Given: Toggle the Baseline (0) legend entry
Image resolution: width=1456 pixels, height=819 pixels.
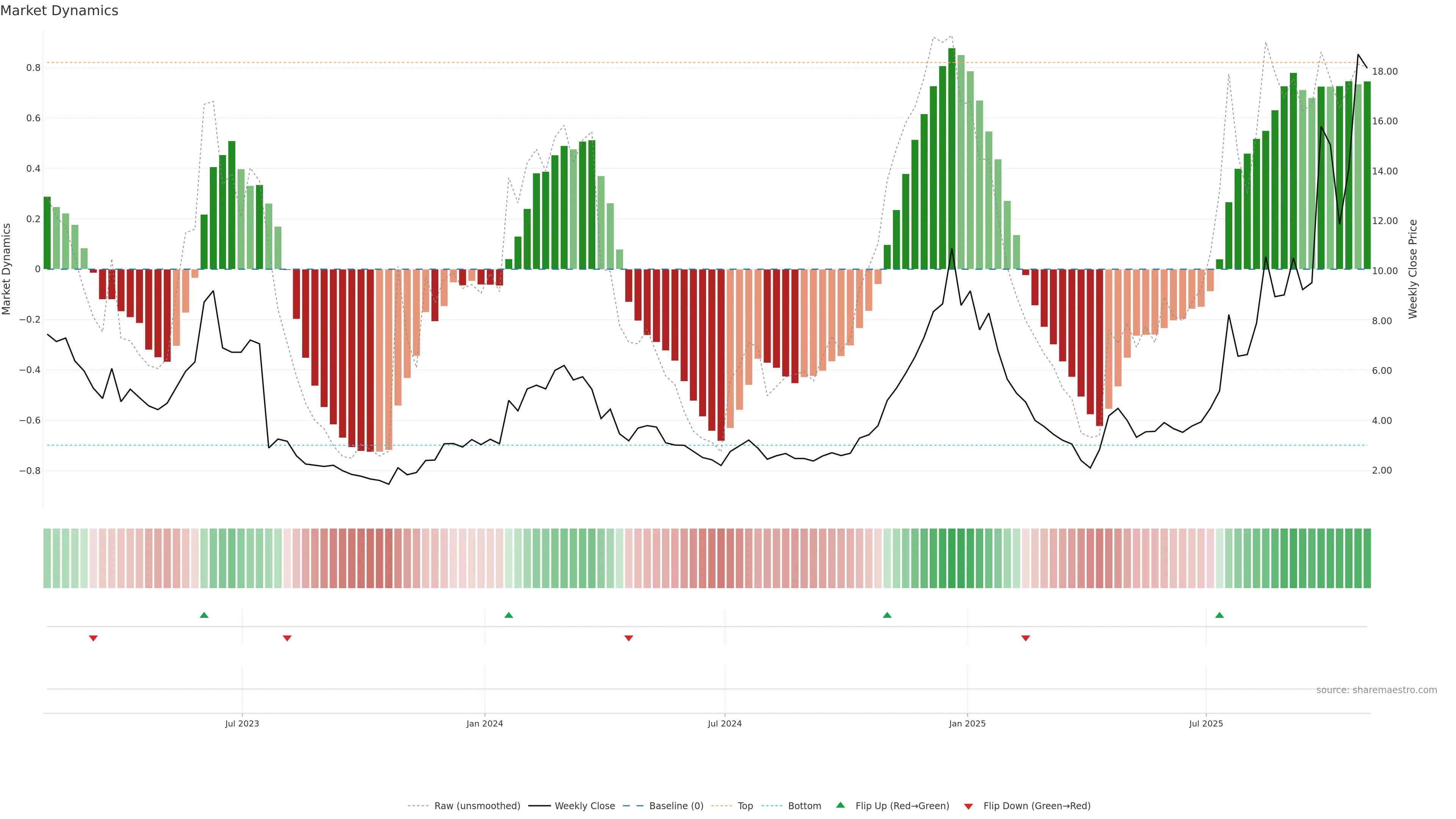Looking at the screenshot, I should pyautogui.click(x=676, y=805).
